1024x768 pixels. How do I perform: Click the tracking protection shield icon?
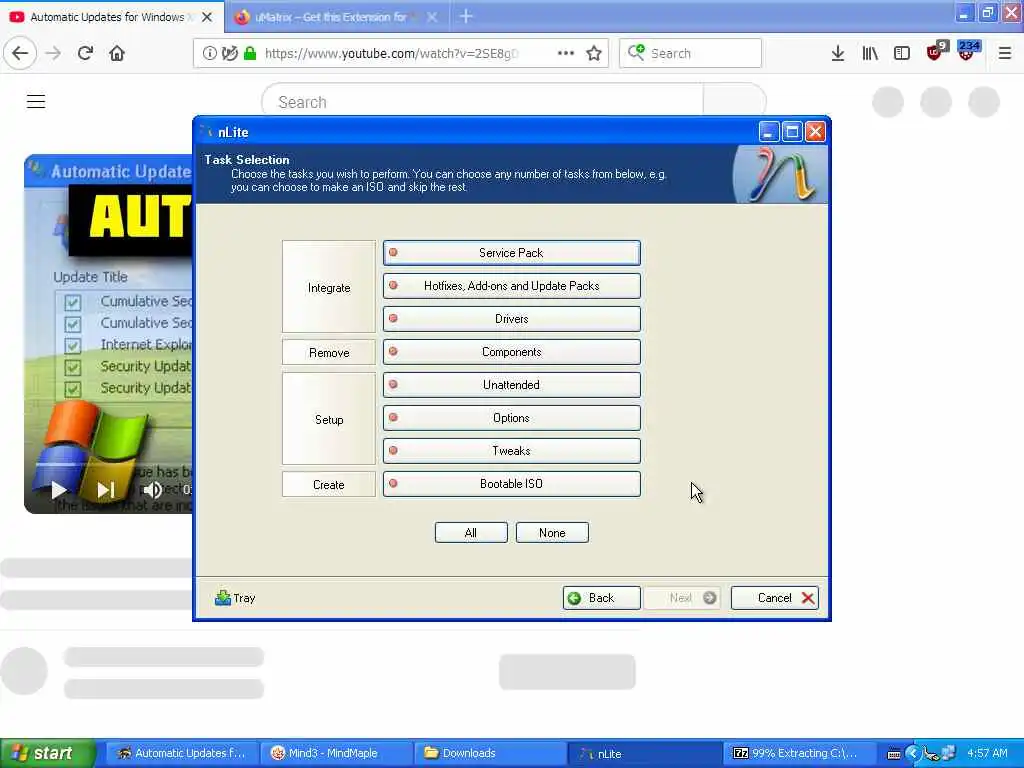click(229, 53)
